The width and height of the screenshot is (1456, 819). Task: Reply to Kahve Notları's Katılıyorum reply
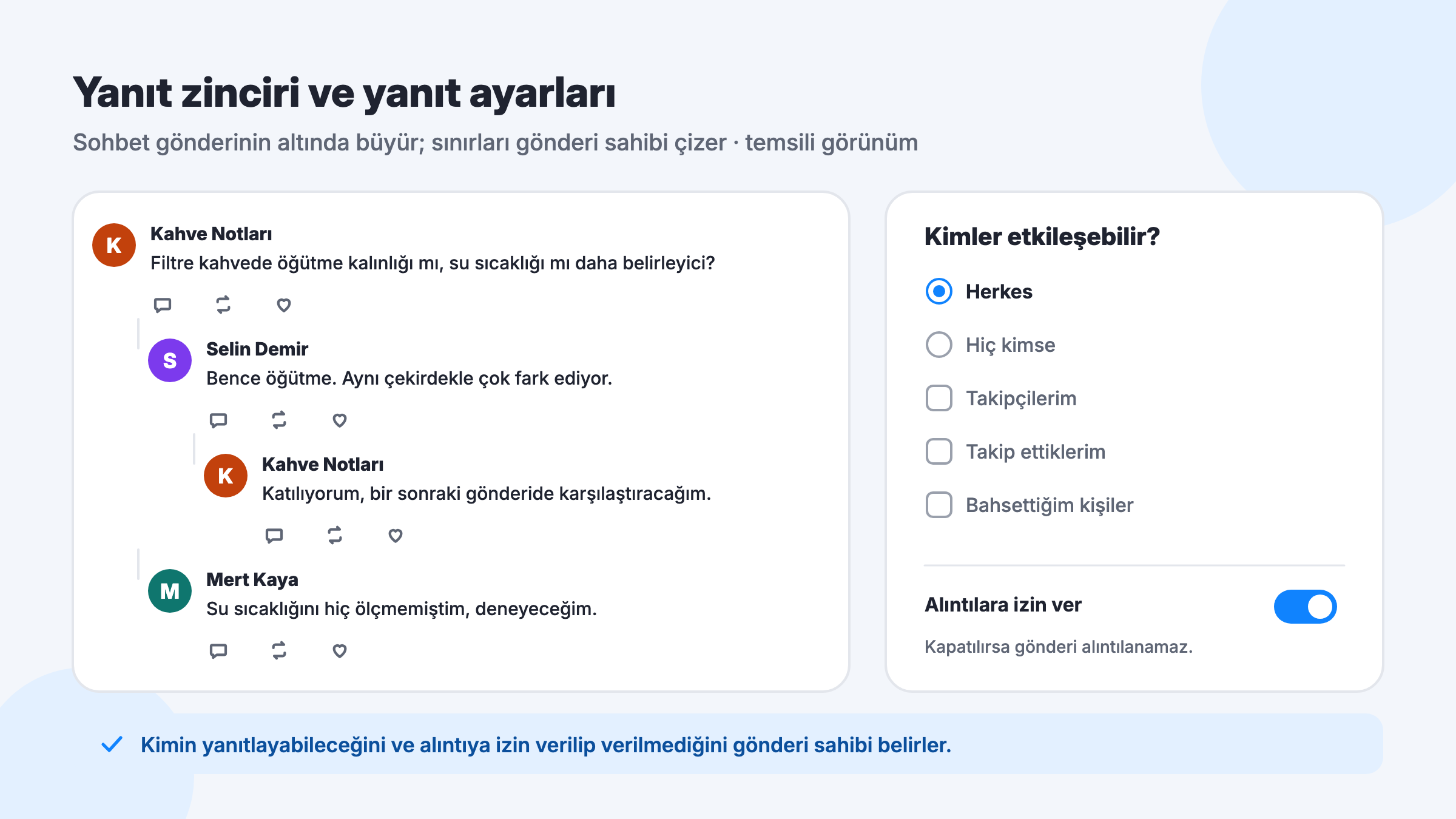[274, 535]
